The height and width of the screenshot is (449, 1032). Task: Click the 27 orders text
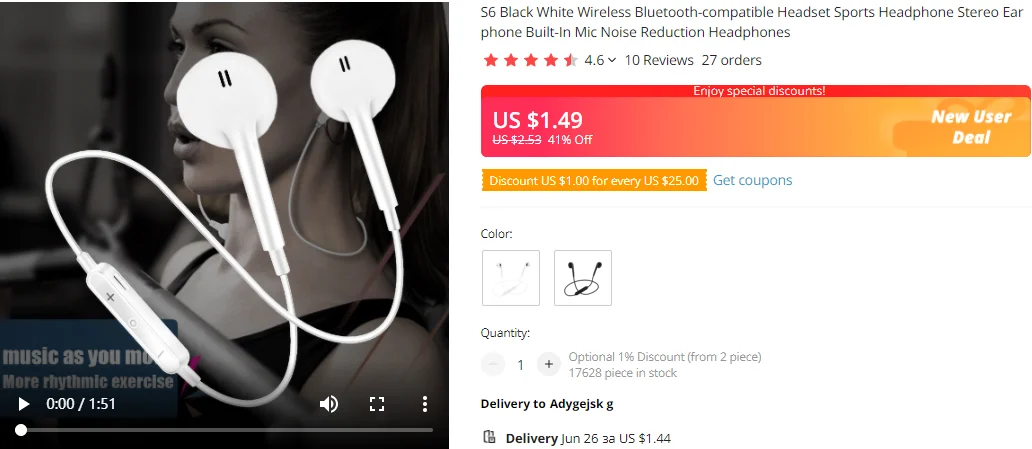731,60
